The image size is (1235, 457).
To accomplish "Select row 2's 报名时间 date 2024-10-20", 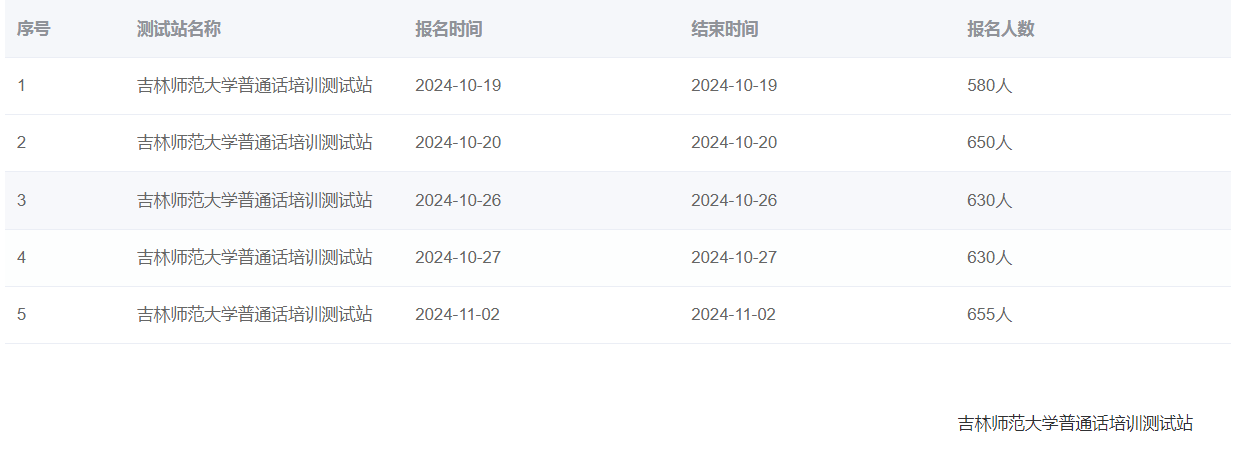I will [x=458, y=143].
